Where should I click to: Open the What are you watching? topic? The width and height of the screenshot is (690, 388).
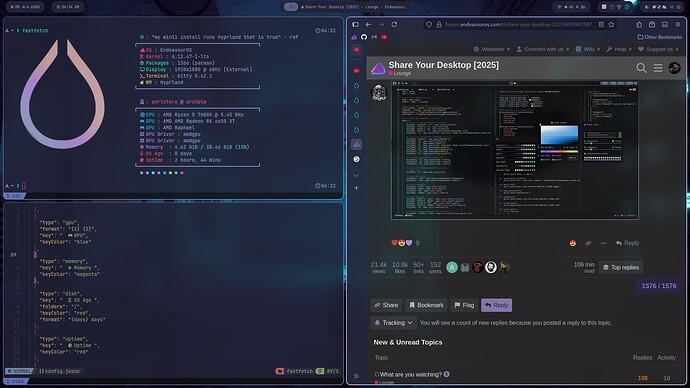click(x=411, y=374)
